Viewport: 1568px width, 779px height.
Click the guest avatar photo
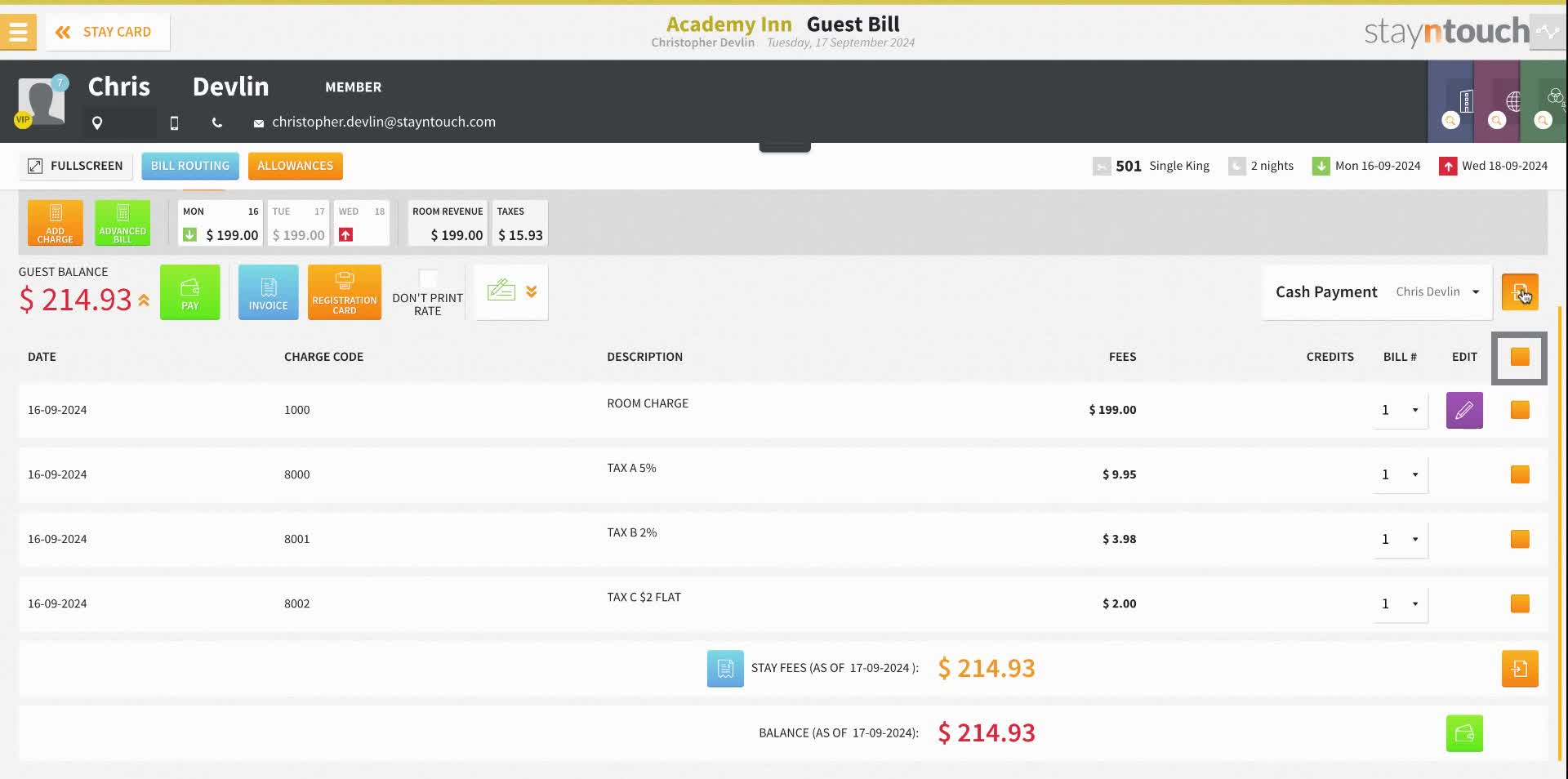point(41,102)
